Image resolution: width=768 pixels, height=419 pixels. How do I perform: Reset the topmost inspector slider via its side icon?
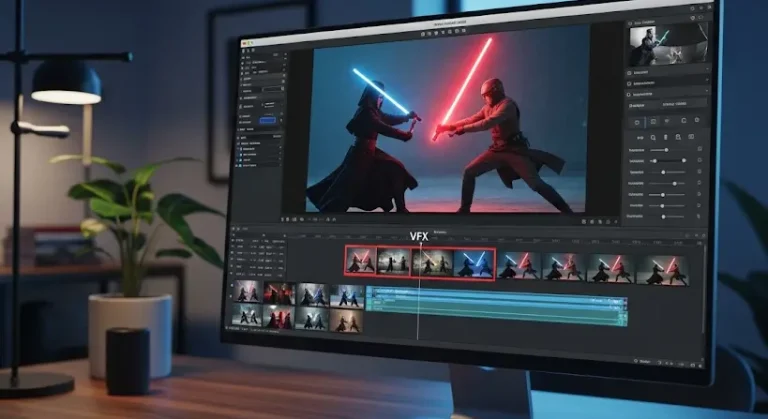click(699, 148)
